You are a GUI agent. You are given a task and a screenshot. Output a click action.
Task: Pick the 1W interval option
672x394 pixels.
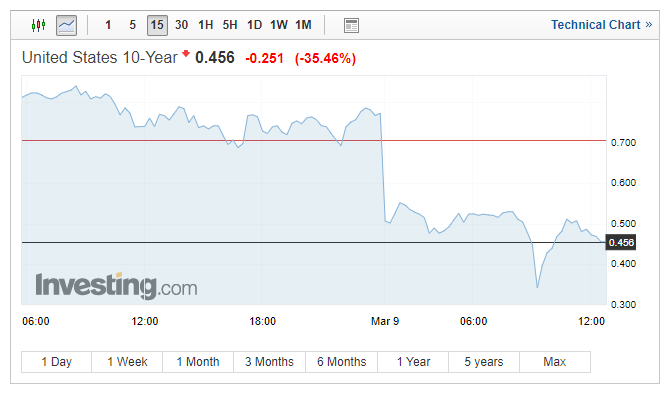(x=279, y=25)
